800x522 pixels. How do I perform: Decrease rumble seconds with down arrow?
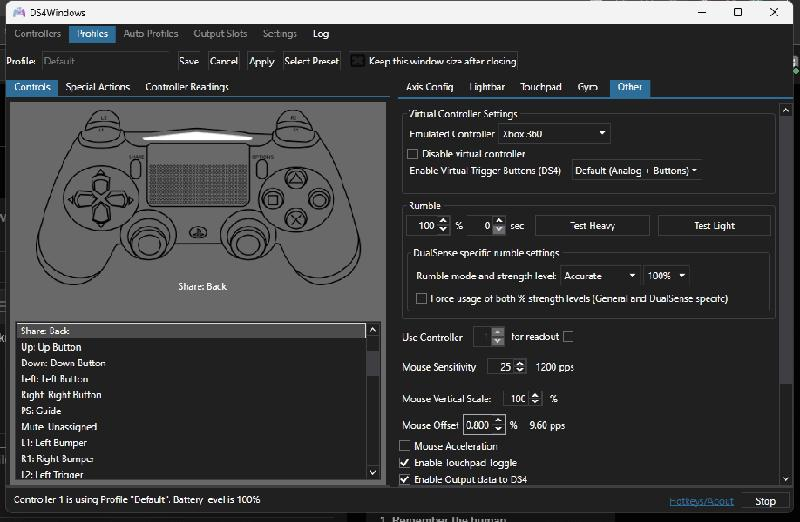(499, 230)
